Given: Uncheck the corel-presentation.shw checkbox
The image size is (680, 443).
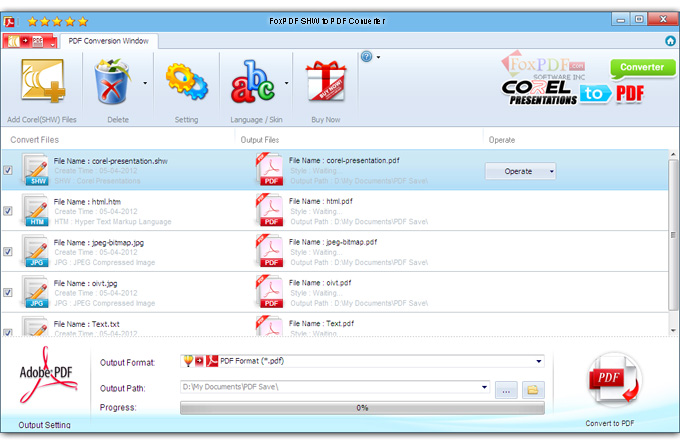Looking at the screenshot, I should (x=8, y=170).
